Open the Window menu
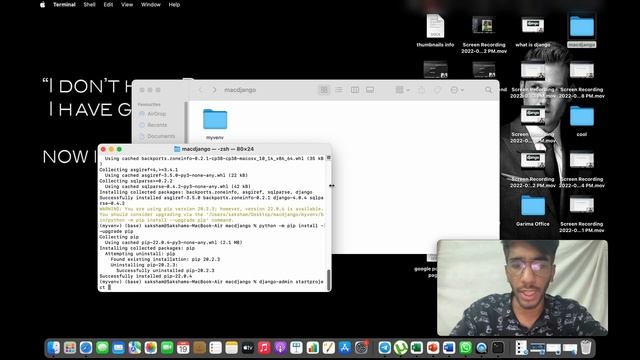 (x=151, y=5)
